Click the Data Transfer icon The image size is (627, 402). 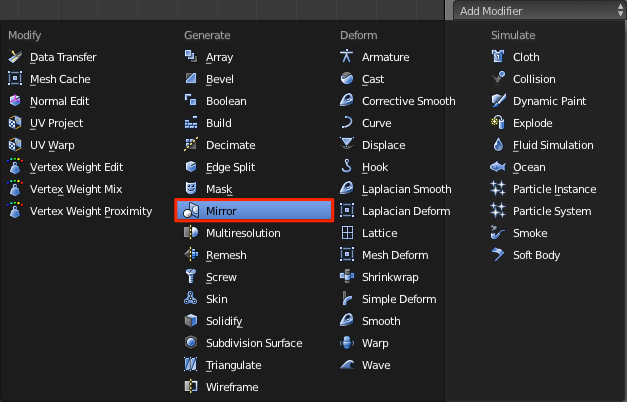(15, 56)
